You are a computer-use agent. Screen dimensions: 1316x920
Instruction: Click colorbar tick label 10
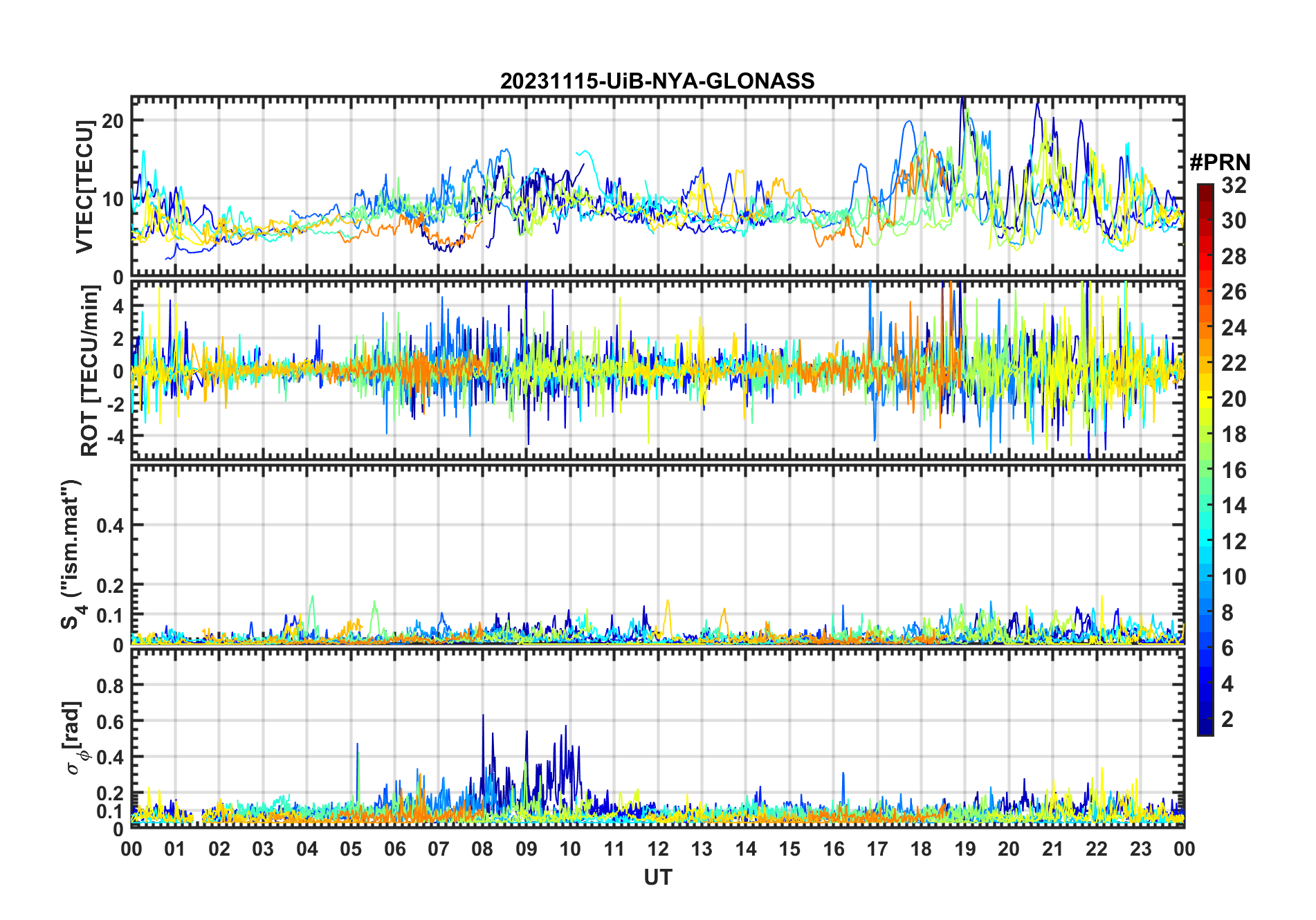(1234, 577)
